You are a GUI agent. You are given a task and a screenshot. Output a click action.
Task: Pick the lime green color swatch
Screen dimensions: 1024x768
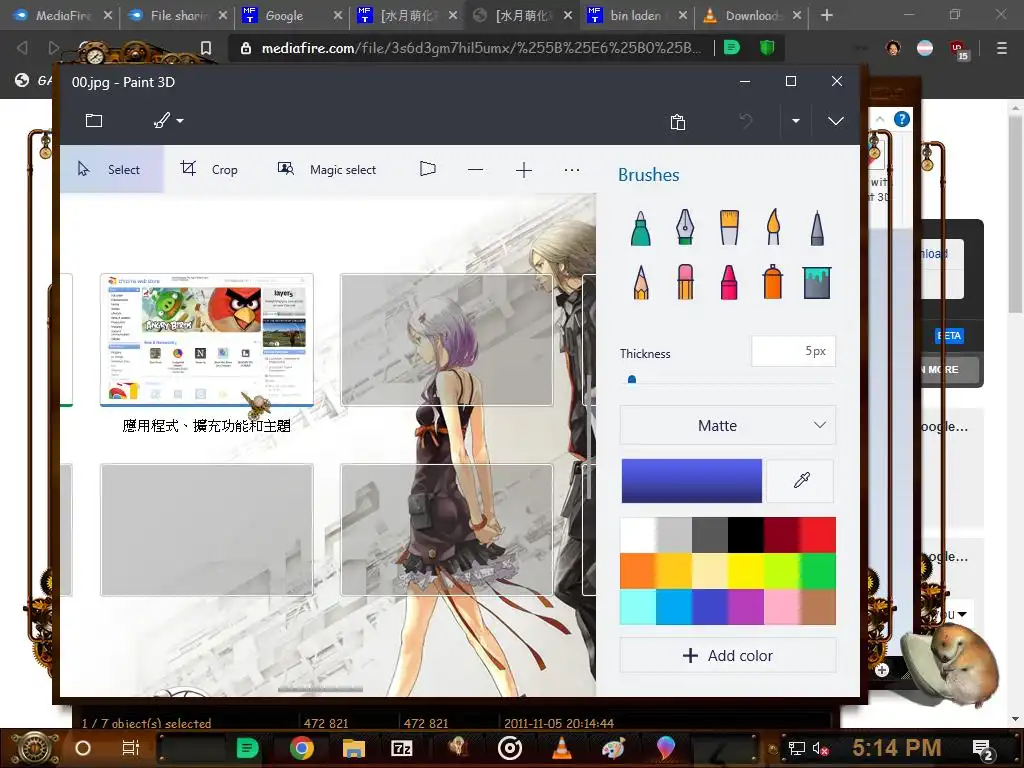click(782, 571)
